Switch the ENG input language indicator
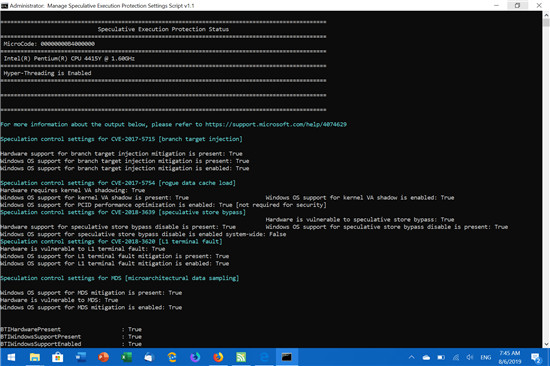Image resolution: width=550 pixels, height=366 pixels. pyautogui.click(x=485, y=358)
